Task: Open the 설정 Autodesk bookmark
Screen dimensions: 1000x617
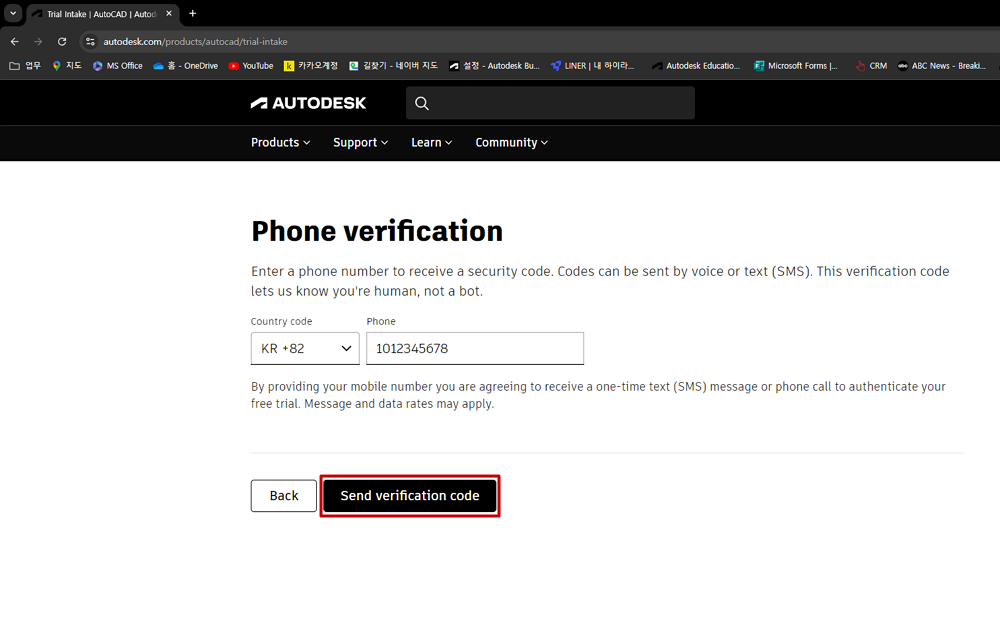Action: point(494,66)
